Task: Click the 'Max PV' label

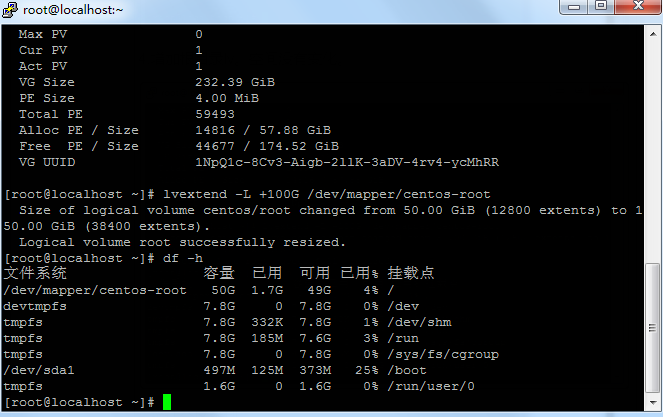Action: click(x=43, y=34)
